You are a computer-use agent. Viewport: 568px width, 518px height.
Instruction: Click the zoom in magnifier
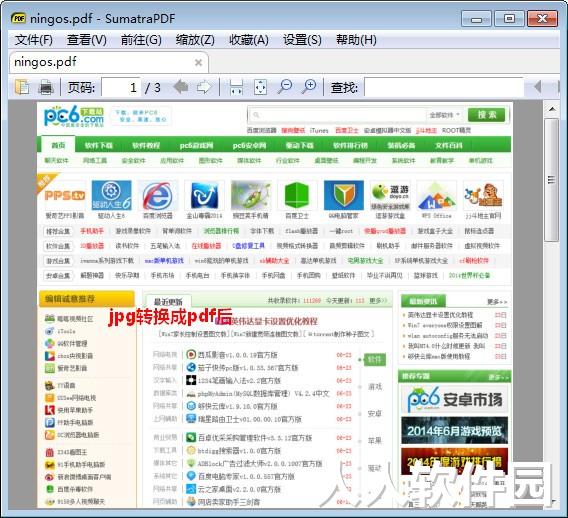click(310, 87)
